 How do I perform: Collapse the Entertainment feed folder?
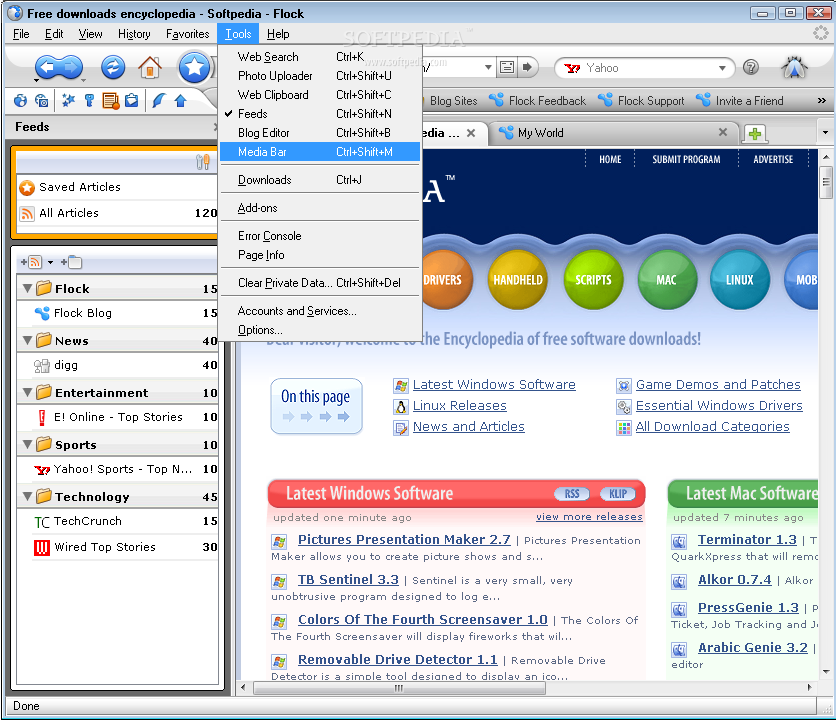point(28,392)
